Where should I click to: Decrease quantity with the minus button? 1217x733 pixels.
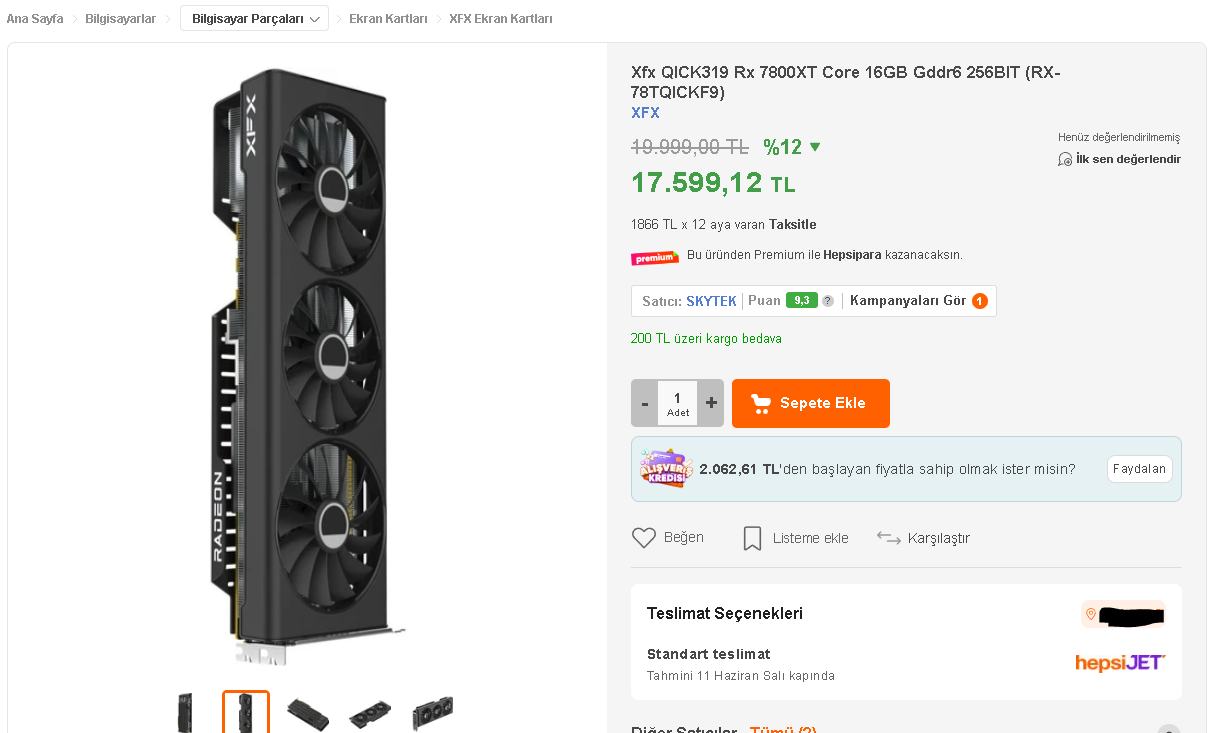(645, 403)
